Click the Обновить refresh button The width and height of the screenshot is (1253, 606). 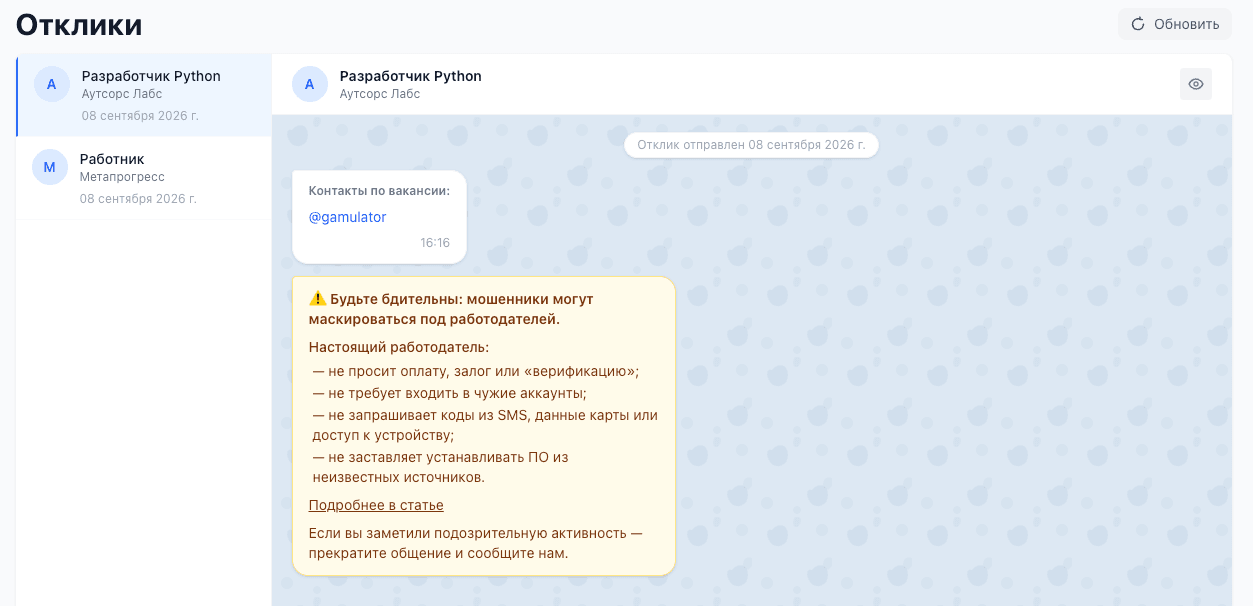(1174, 24)
